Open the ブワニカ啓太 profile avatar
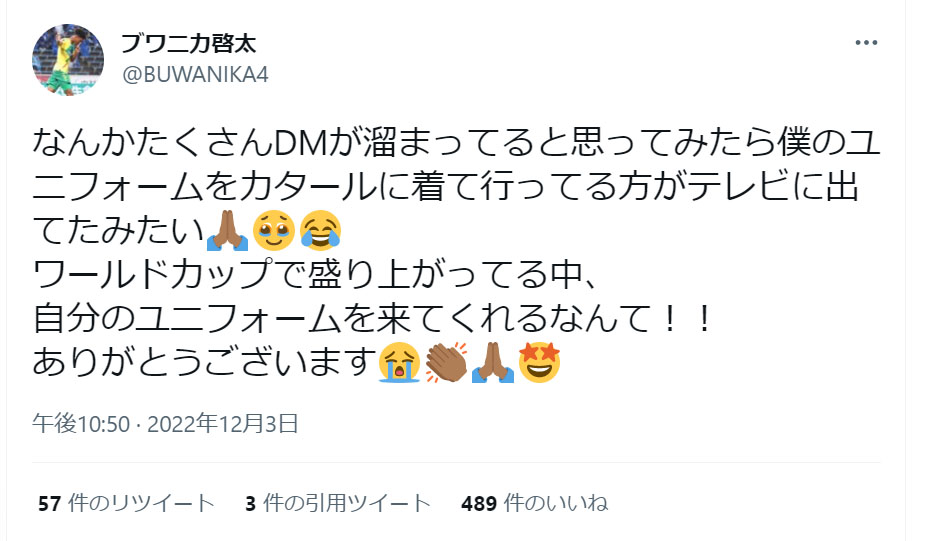The height and width of the screenshot is (541, 929). (x=68, y=59)
